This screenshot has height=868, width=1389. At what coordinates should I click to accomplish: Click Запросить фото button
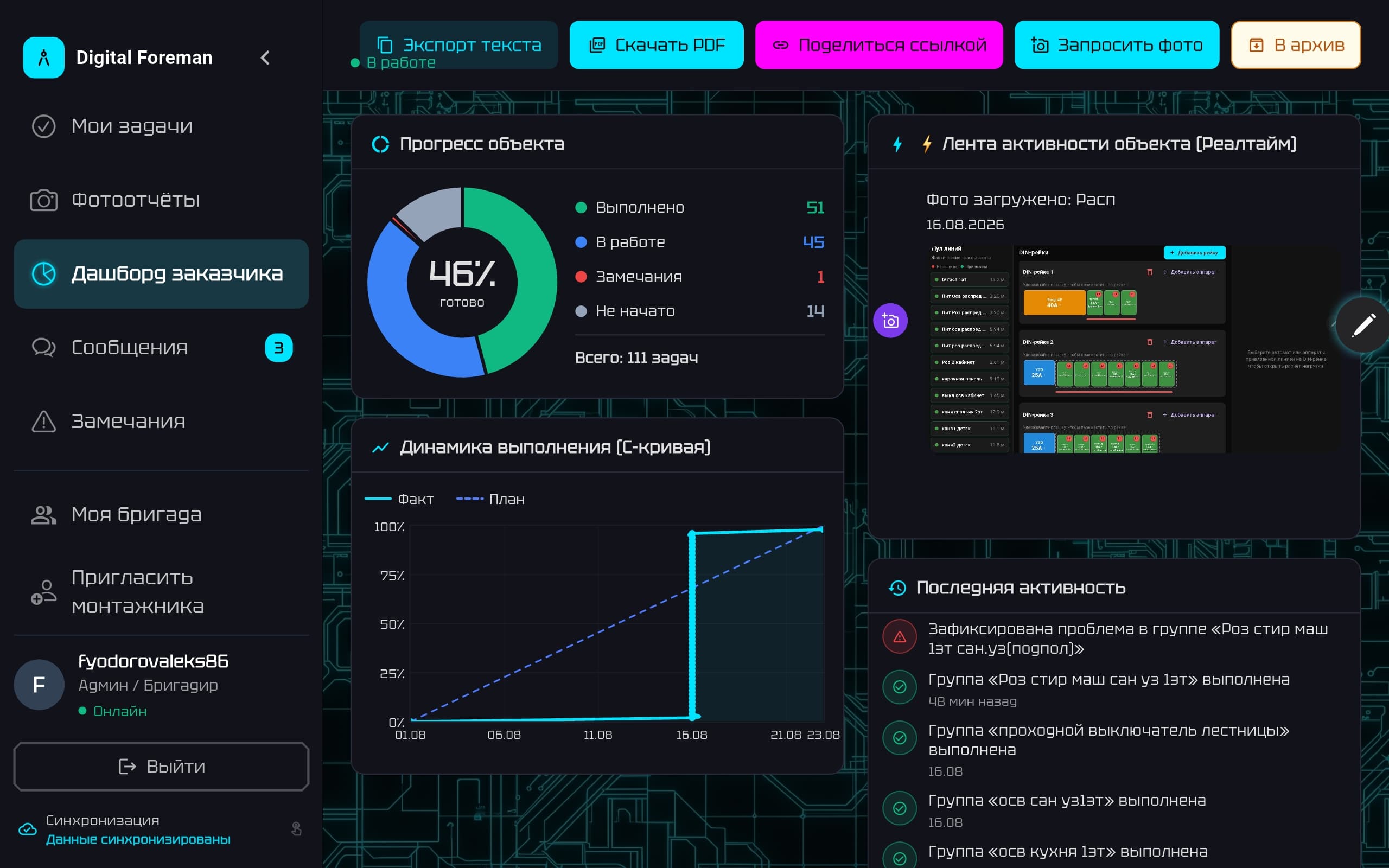pos(1117,45)
